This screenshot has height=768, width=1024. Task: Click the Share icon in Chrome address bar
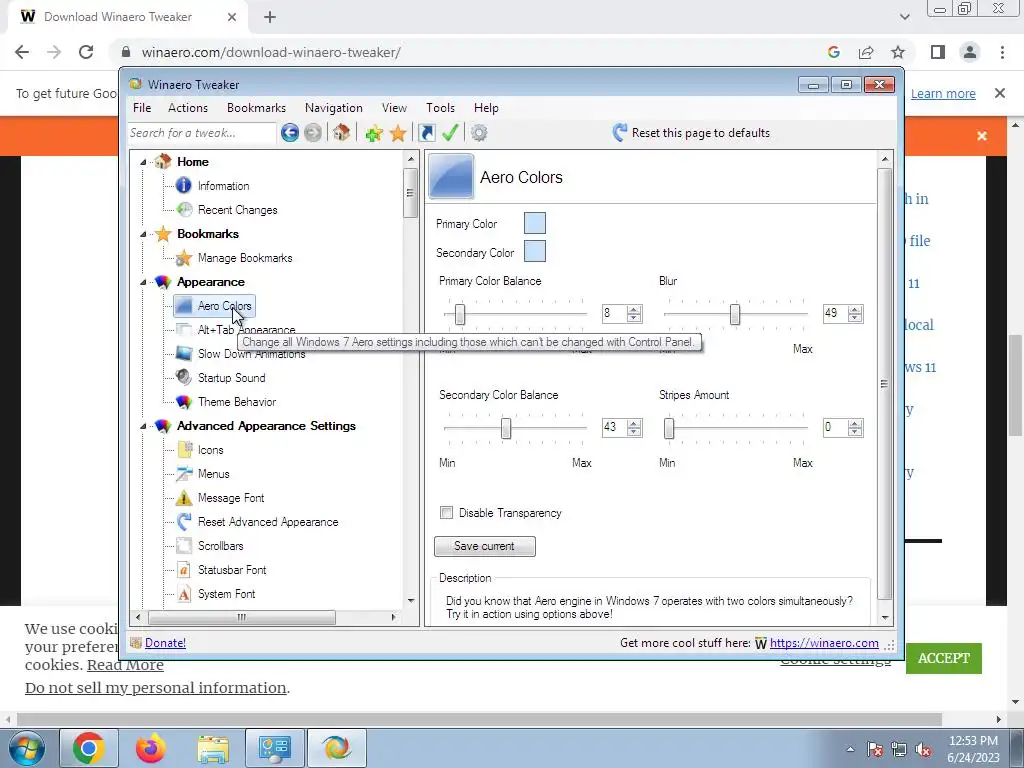866,52
